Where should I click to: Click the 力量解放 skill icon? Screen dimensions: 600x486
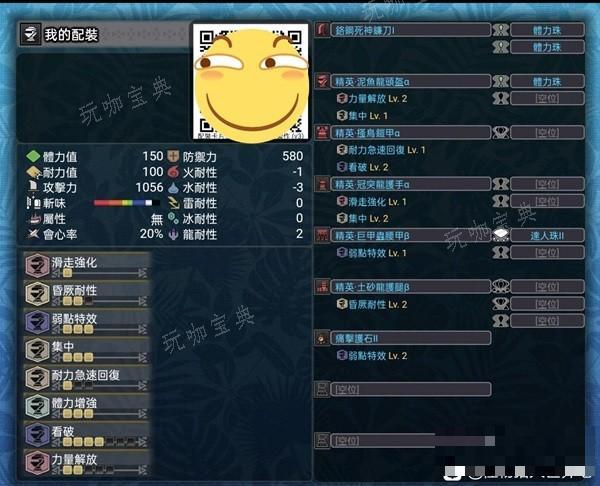[37, 463]
